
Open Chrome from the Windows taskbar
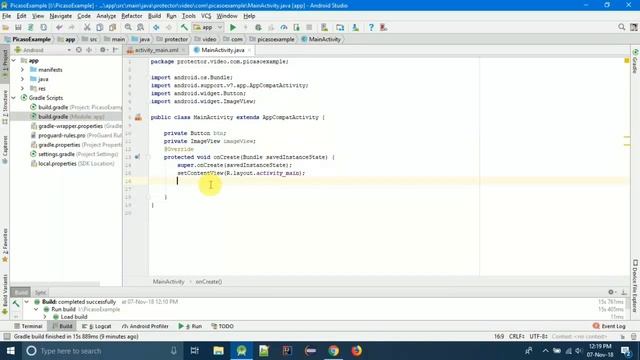point(333,351)
